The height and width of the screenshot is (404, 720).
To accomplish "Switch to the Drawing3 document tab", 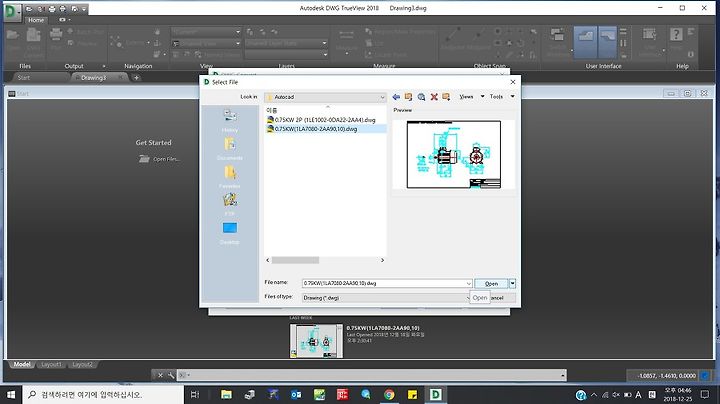I will (94, 78).
